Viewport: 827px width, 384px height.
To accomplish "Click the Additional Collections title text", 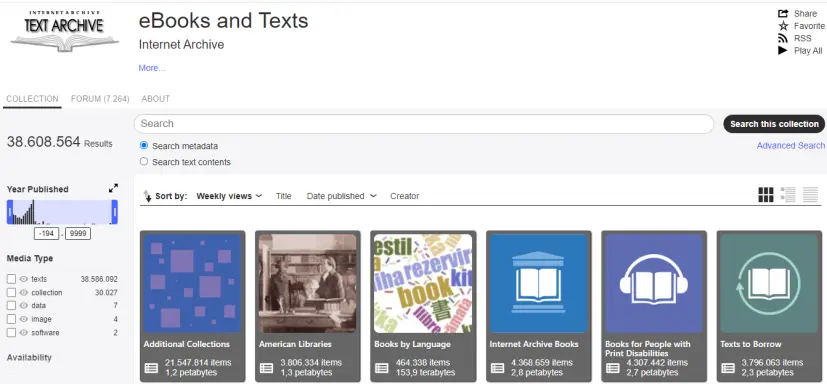I will pyautogui.click(x=187, y=344).
